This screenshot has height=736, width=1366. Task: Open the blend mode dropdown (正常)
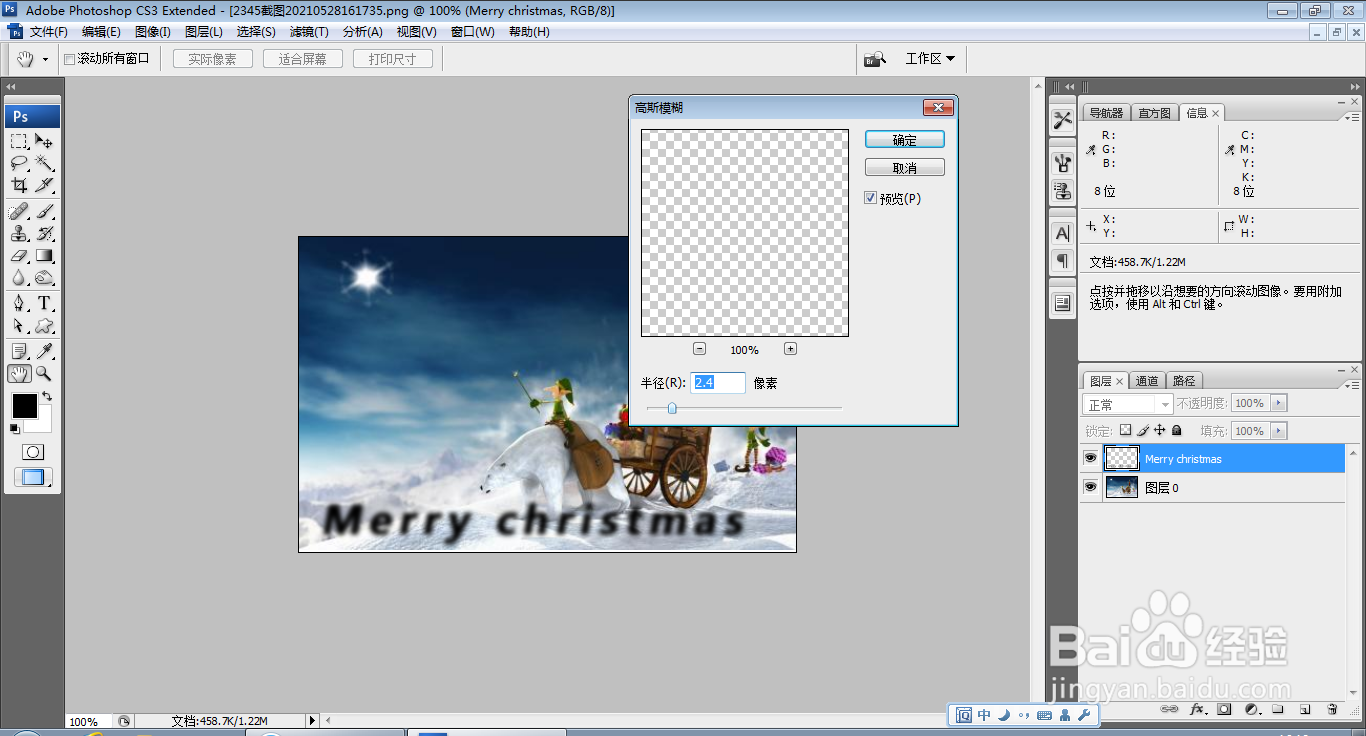(1128, 404)
